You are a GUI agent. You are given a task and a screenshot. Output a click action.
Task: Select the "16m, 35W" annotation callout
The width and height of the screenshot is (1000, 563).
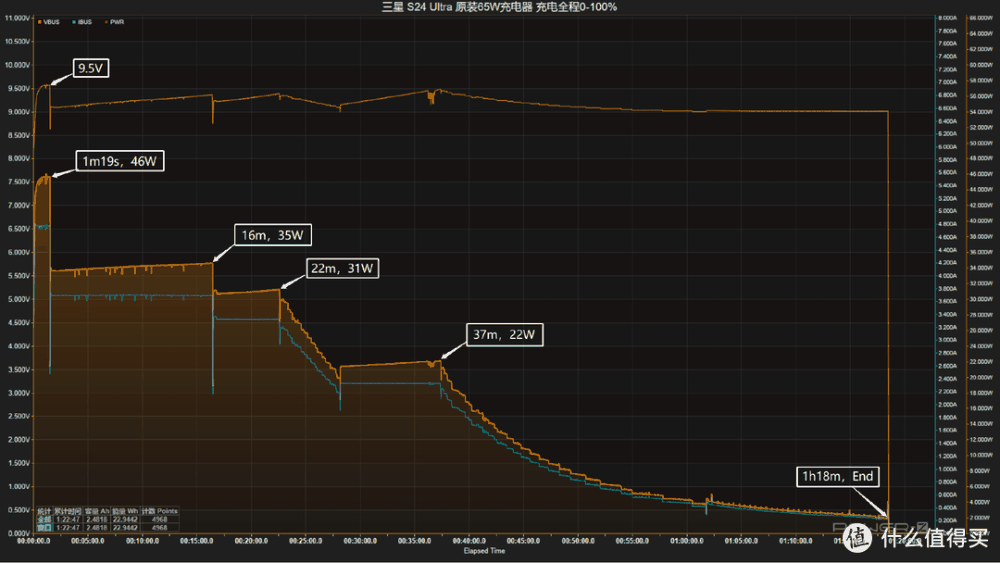coord(273,236)
